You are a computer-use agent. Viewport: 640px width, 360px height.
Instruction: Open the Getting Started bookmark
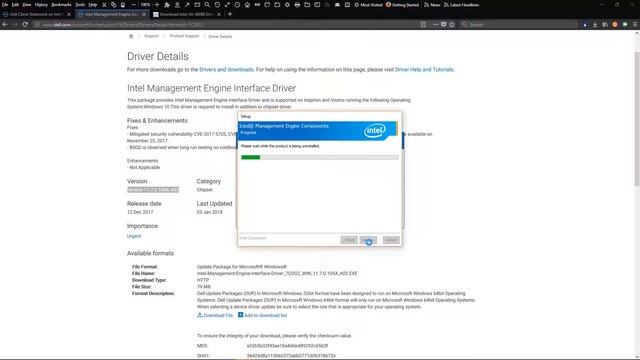pyautogui.click(x=402, y=5)
